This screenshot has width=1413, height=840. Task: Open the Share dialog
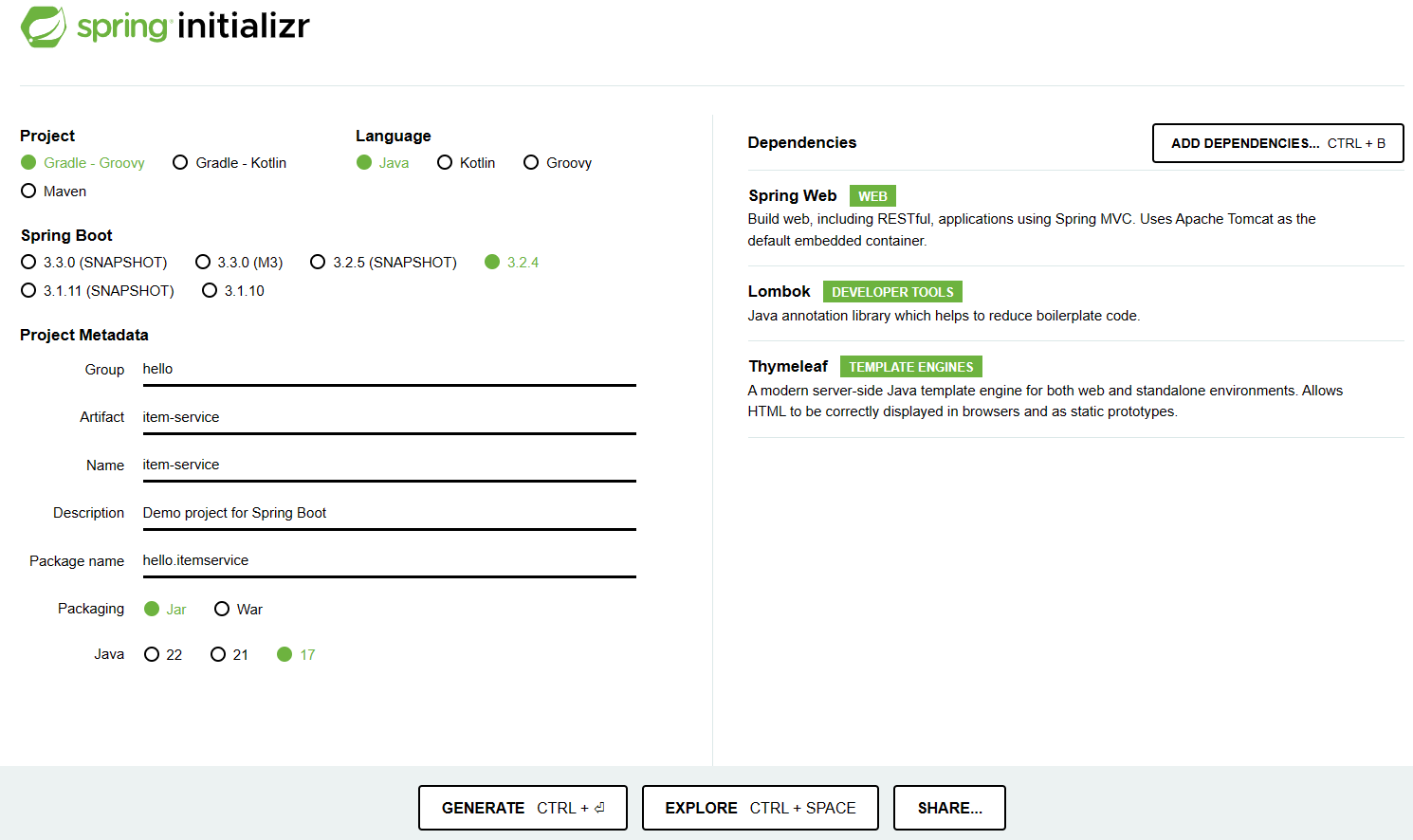tap(949, 808)
